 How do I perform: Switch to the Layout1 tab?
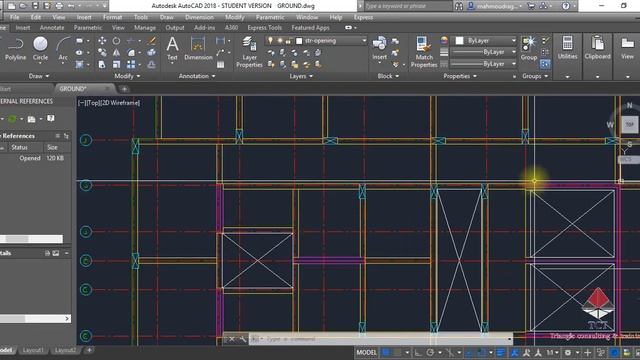(33, 350)
